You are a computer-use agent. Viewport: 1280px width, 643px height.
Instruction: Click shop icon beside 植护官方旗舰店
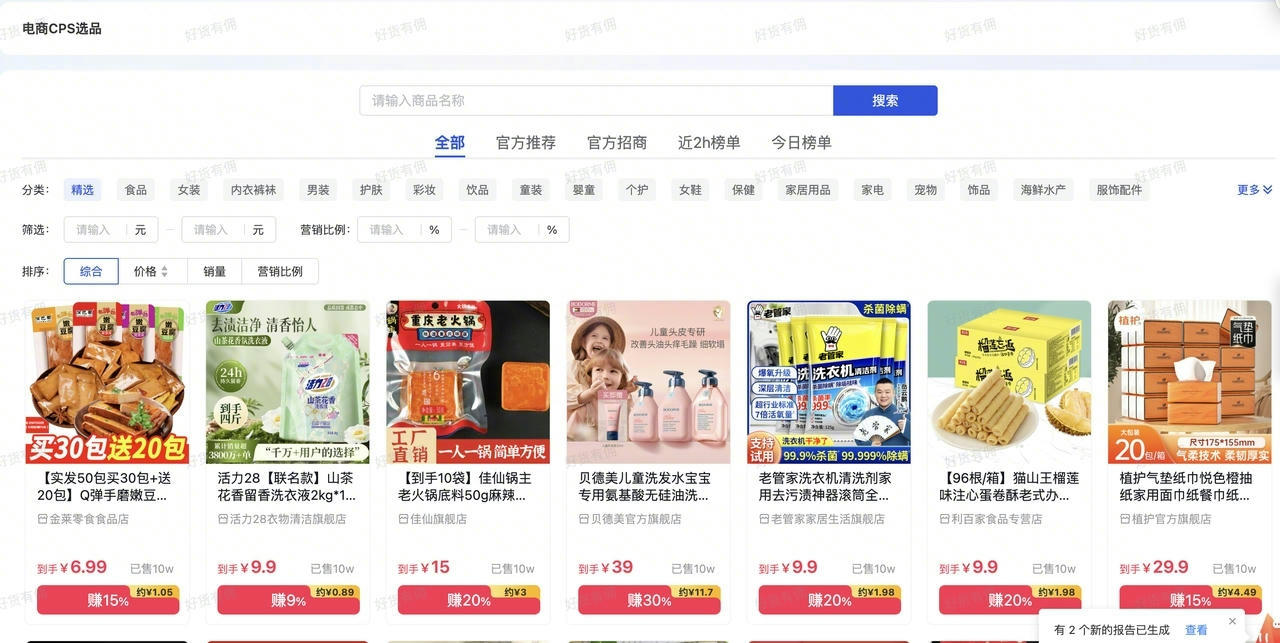pyautogui.click(x=1125, y=519)
